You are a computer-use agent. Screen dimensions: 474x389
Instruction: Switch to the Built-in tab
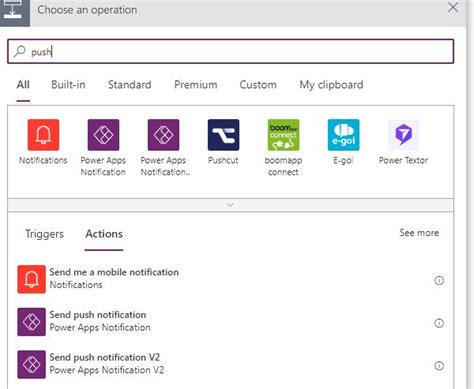coord(68,85)
